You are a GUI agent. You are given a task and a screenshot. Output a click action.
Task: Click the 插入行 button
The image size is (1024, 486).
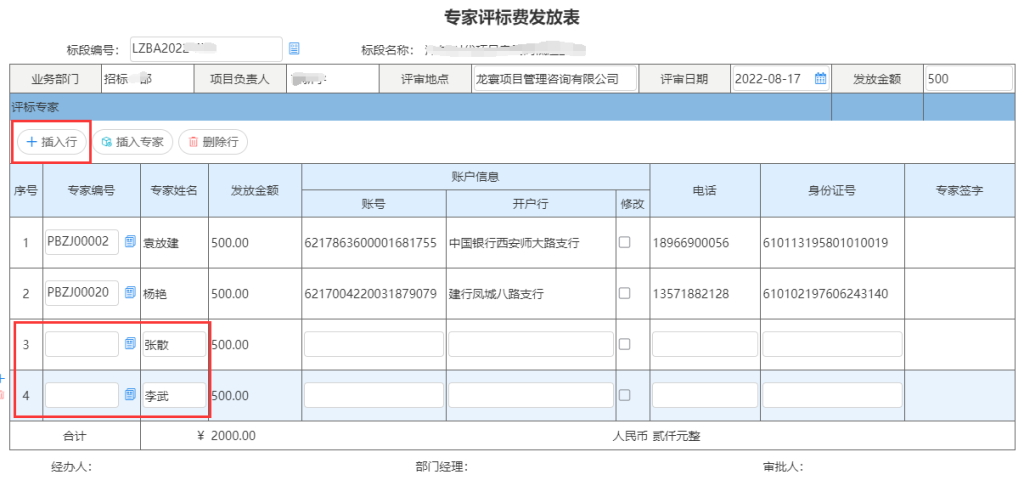coord(52,142)
